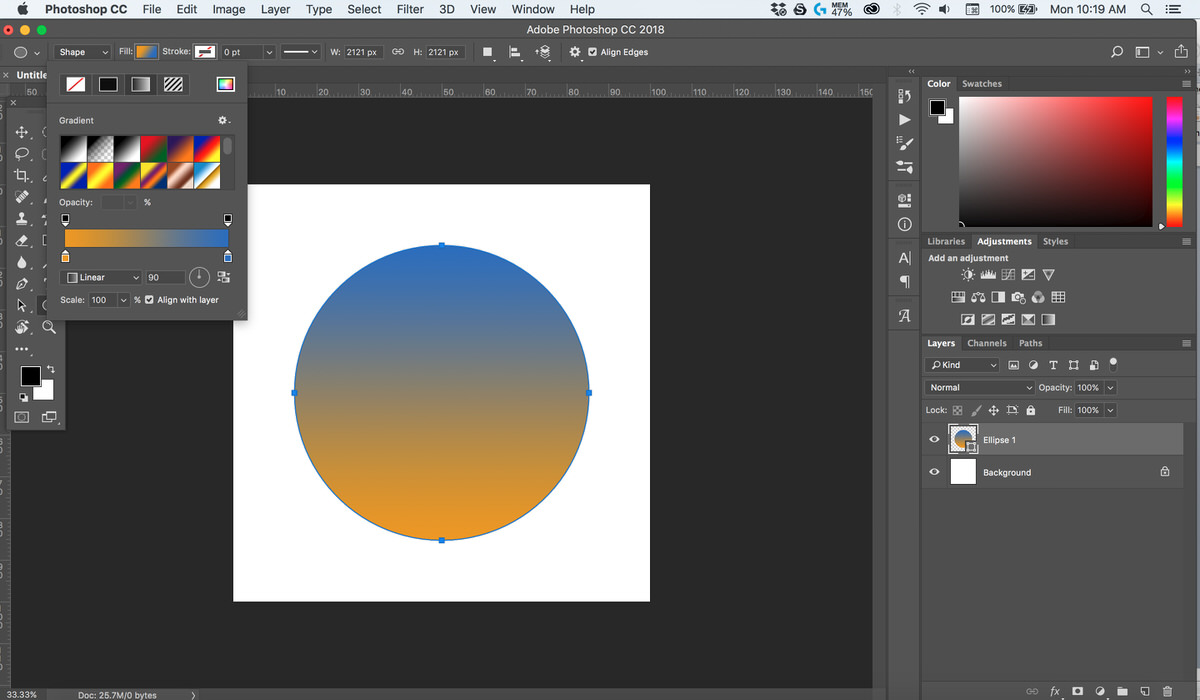This screenshot has width=1200, height=700.
Task: Uncheck the Align Edges checkbox
Action: [593, 52]
